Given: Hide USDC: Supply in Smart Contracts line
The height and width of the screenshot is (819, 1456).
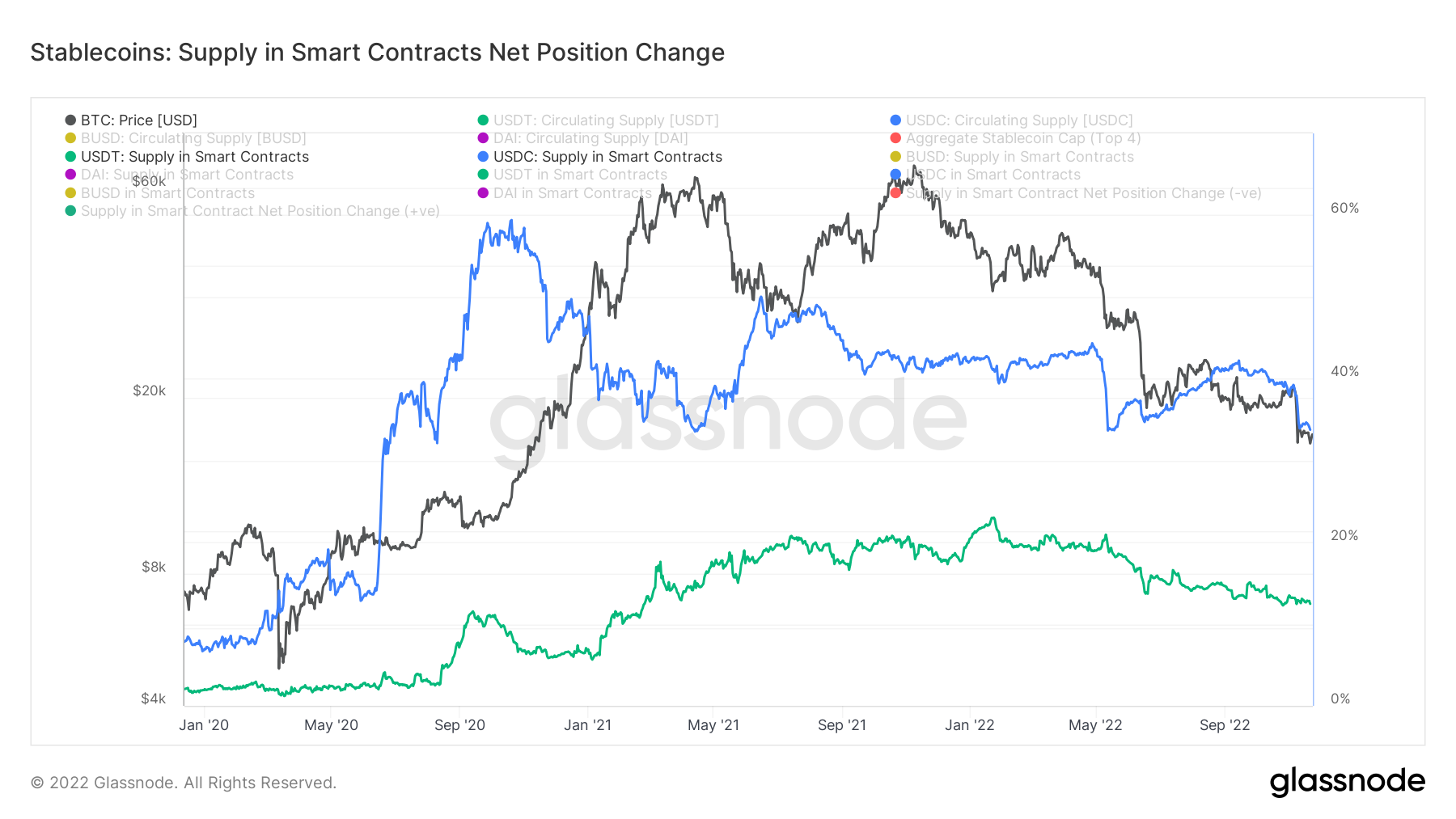Looking at the screenshot, I should pyautogui.click(x=599, y=157).
